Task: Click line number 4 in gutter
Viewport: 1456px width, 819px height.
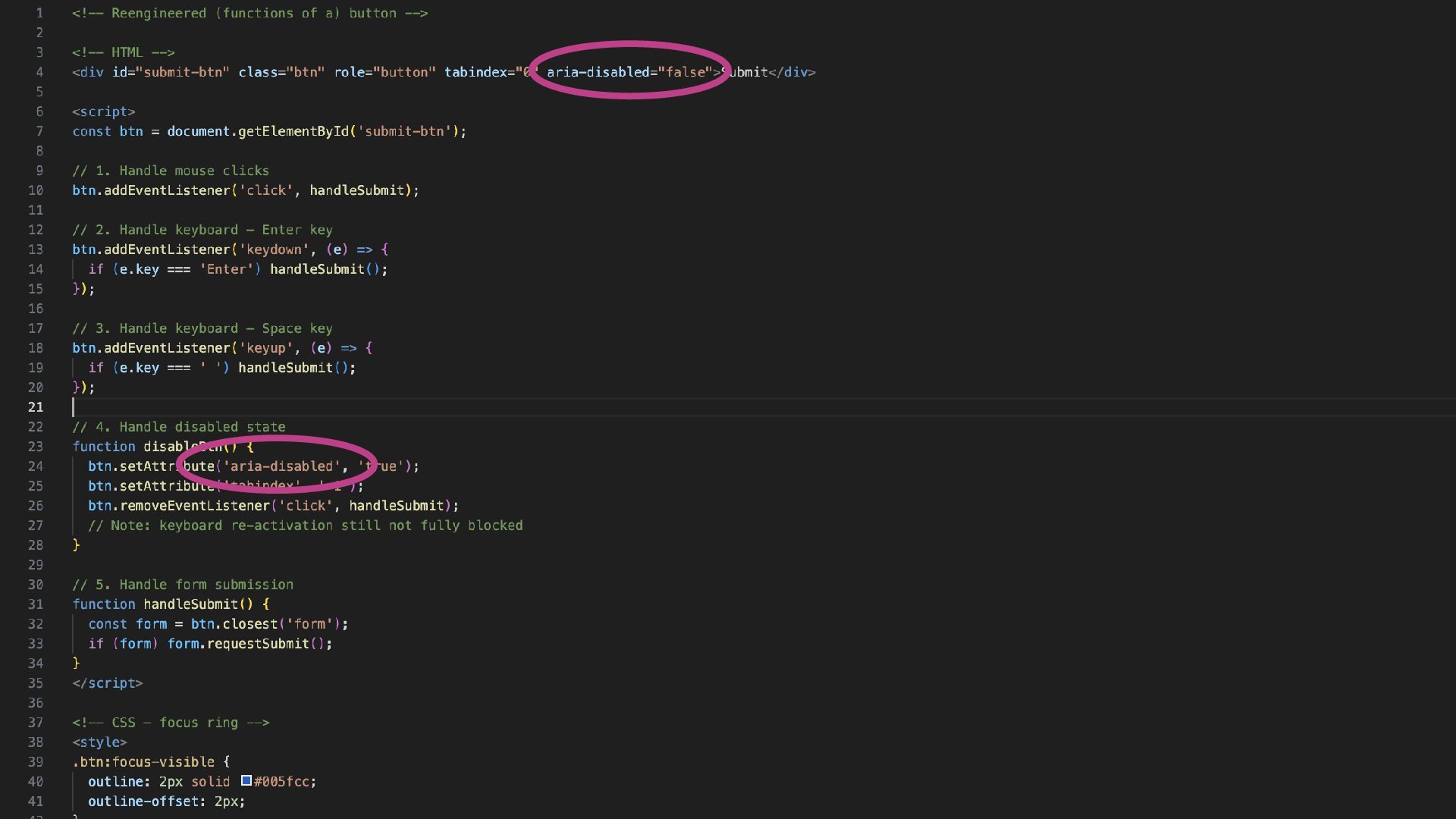Action: [39, 72]
